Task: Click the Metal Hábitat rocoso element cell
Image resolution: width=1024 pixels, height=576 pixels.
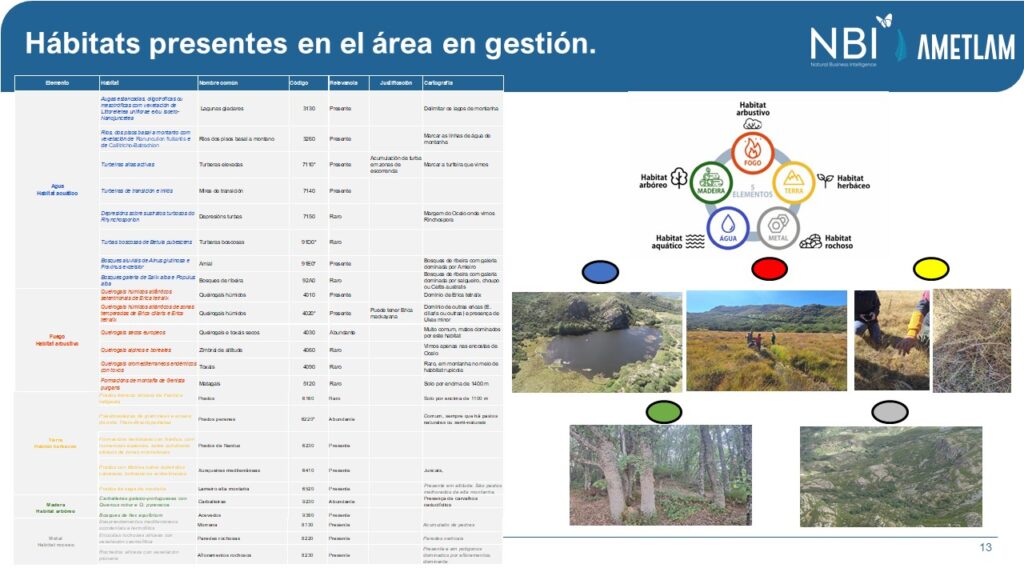Action: point(56,541)
